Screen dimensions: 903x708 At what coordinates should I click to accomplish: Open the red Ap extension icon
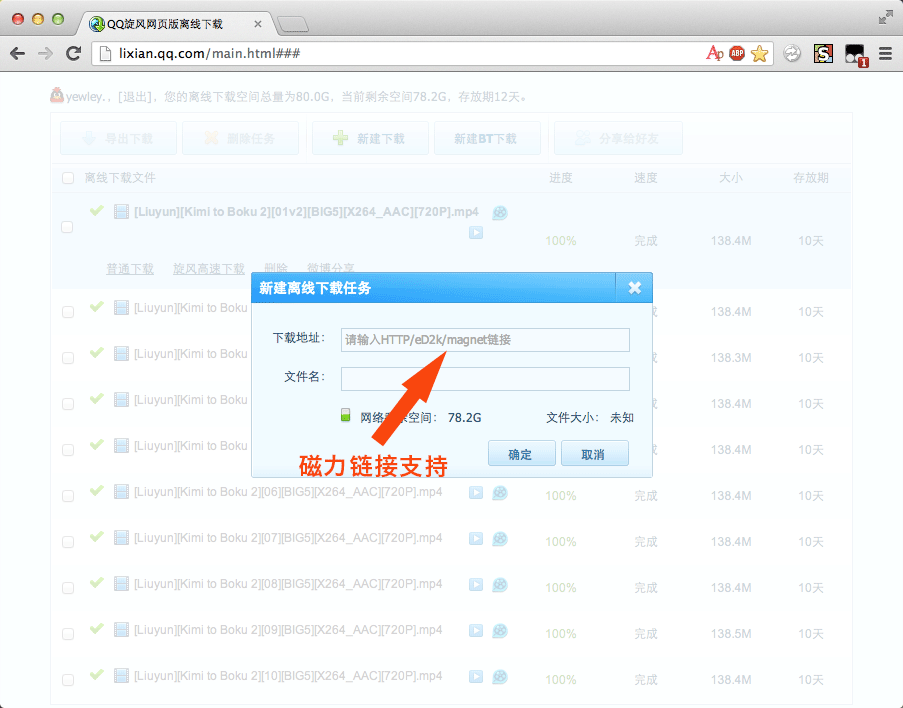point(715,54)
